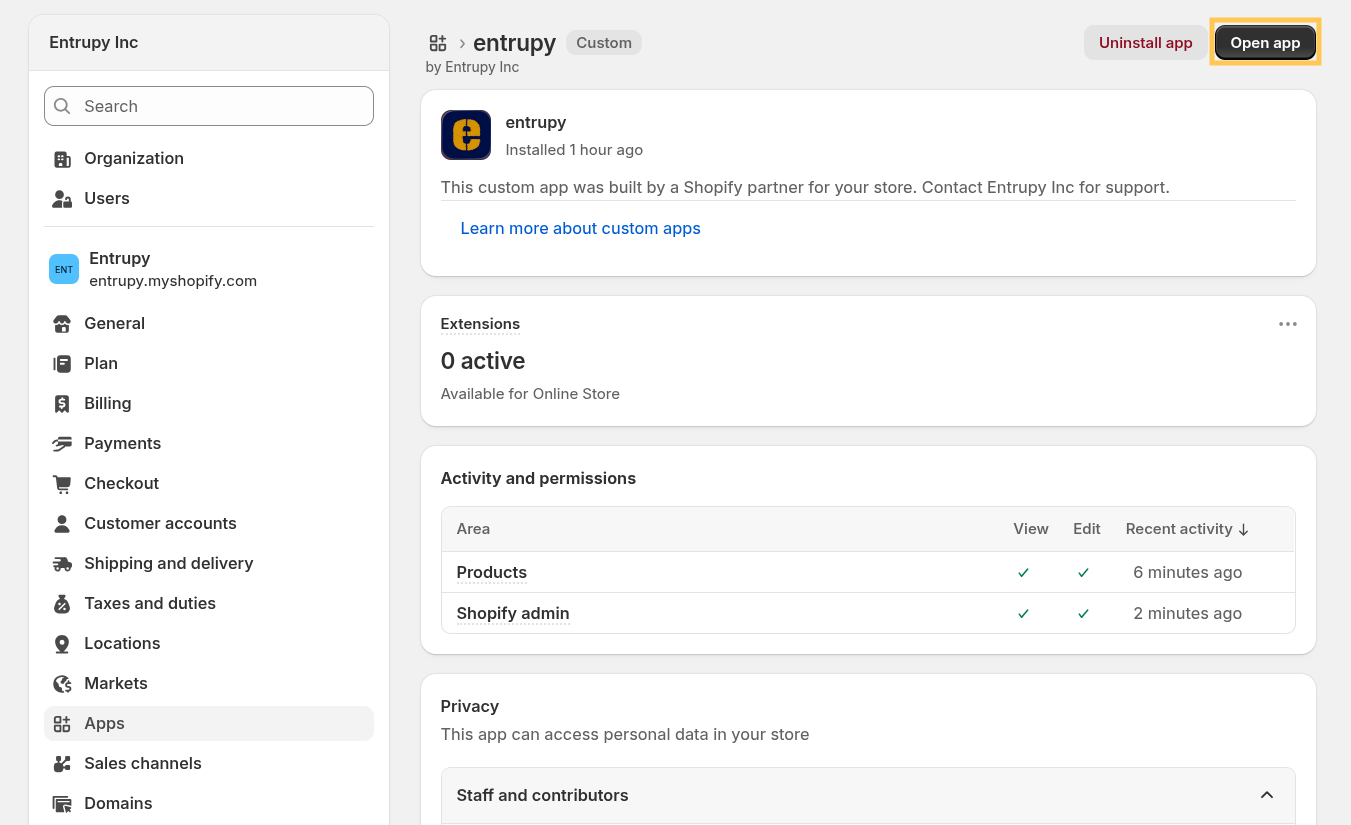Navigate to Payments settings
The image size is (1351, 825).
pos(209,444)
